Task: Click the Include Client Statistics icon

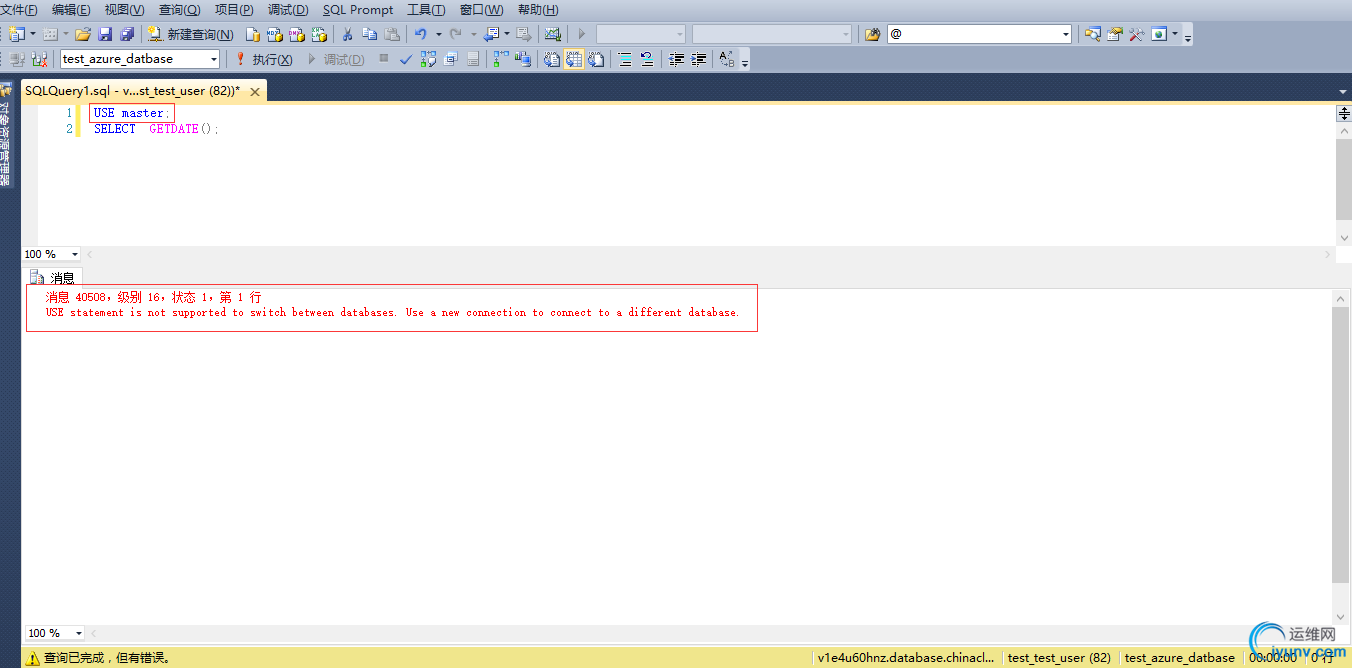Action: [x=523, y=59]
